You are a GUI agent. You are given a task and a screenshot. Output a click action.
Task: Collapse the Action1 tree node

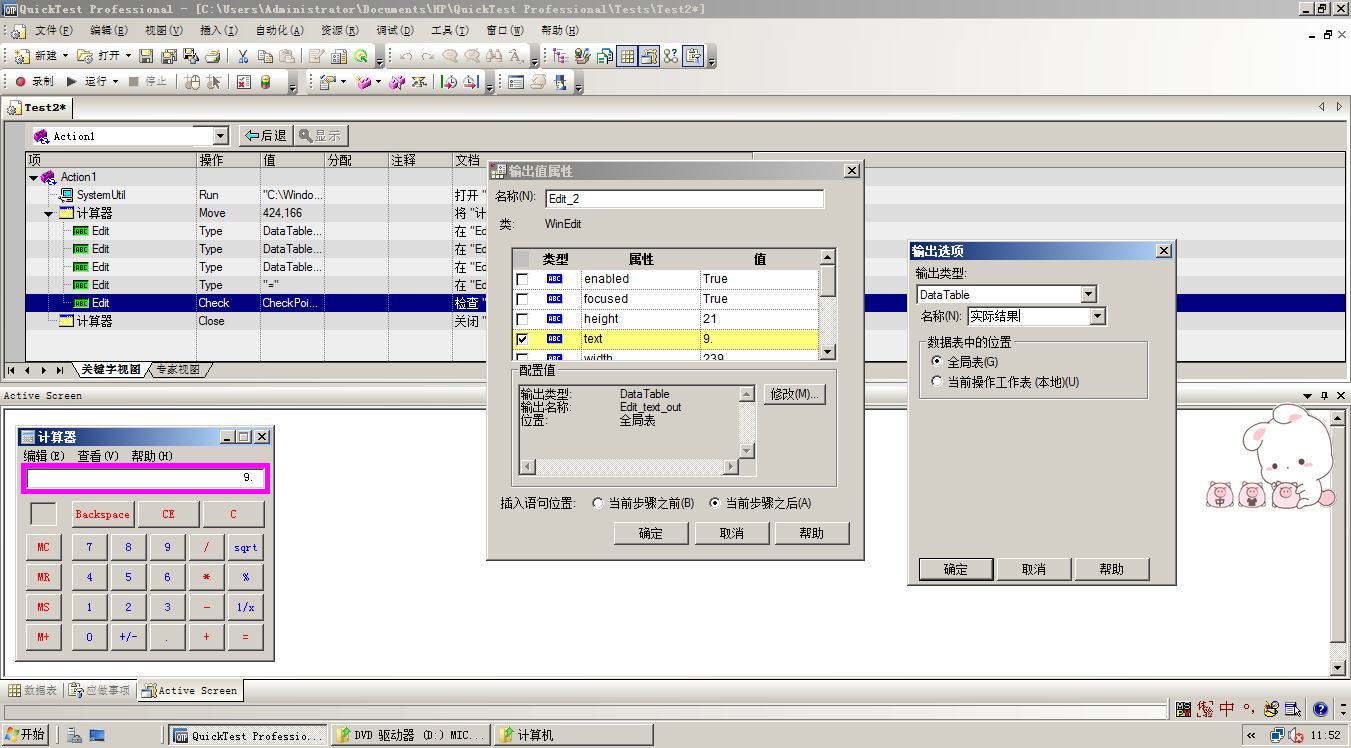[x=33, y=177]
